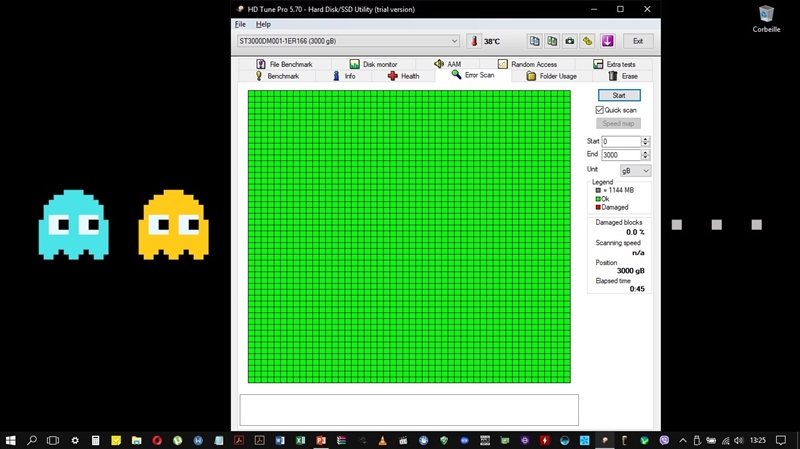This screenshot has height=449, width=800.
Task: Decrease the End value with down arrow
Action: click(645, 158)
